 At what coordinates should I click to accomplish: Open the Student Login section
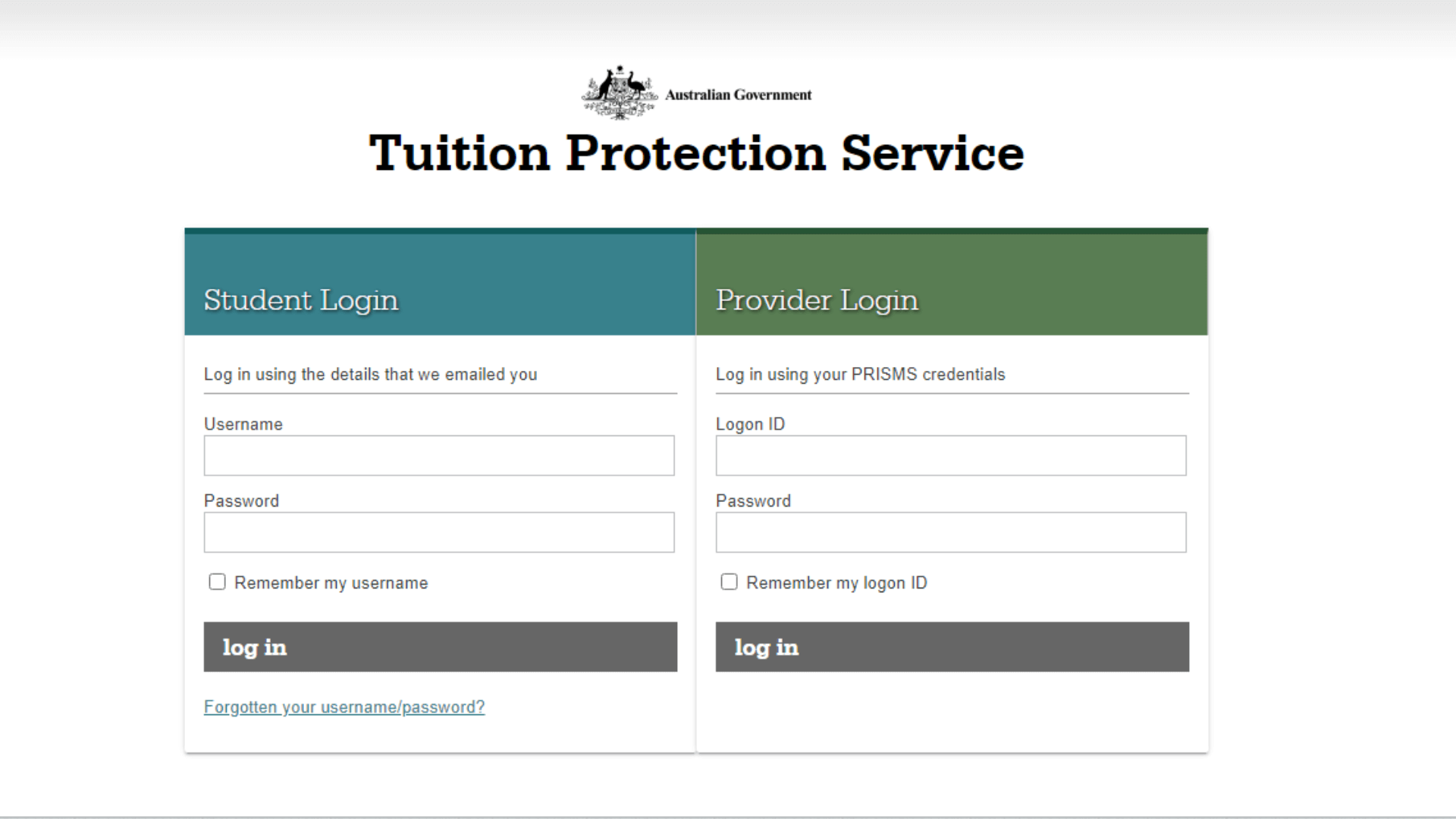click(302, 299)
